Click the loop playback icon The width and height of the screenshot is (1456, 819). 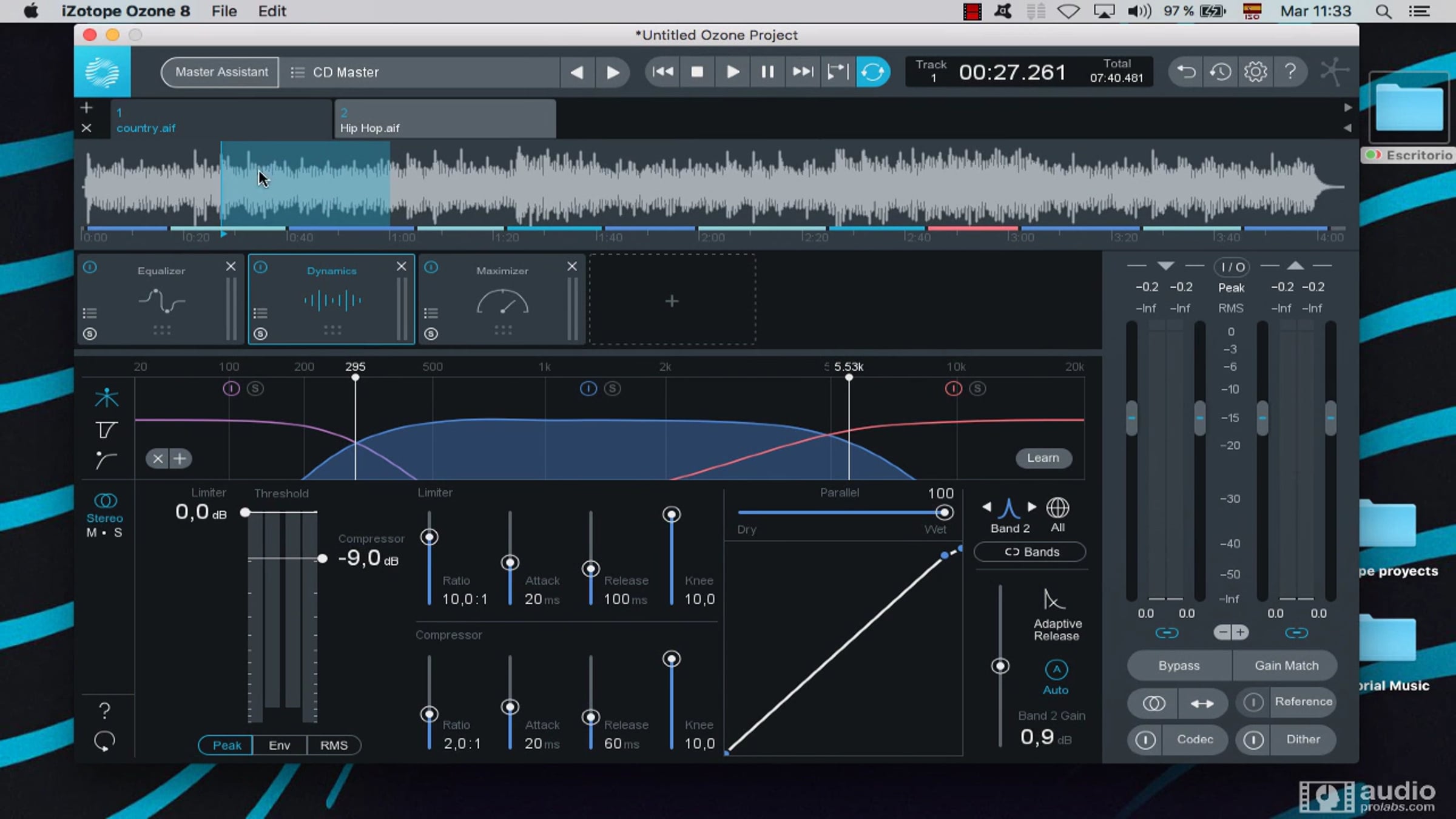click(x=872, y=72)
